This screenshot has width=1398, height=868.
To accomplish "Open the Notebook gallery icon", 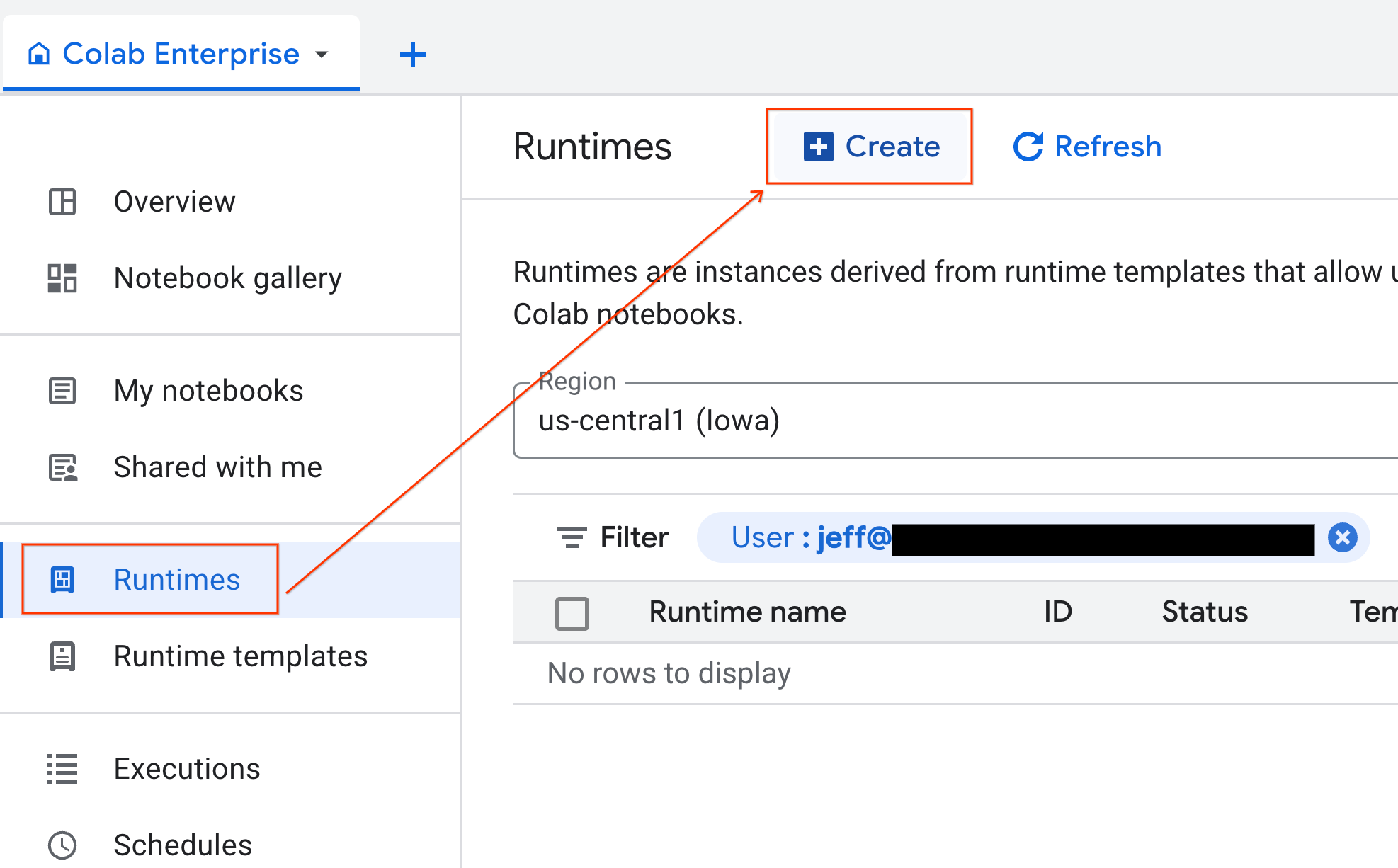I will (62, 278).
